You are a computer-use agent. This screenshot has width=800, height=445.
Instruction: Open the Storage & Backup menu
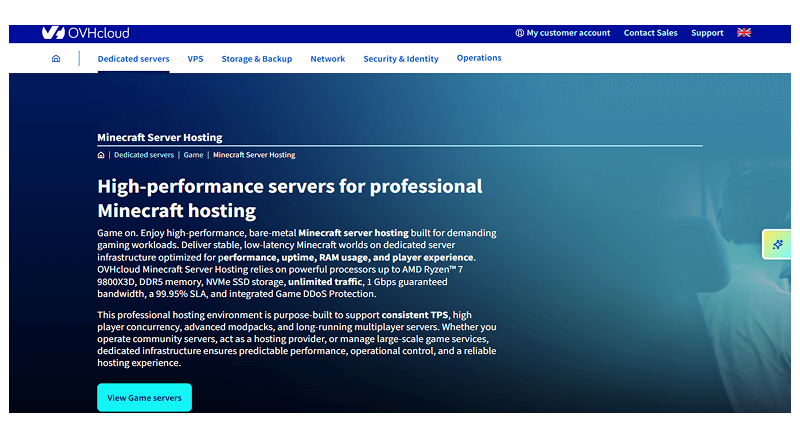click(257, 59)
